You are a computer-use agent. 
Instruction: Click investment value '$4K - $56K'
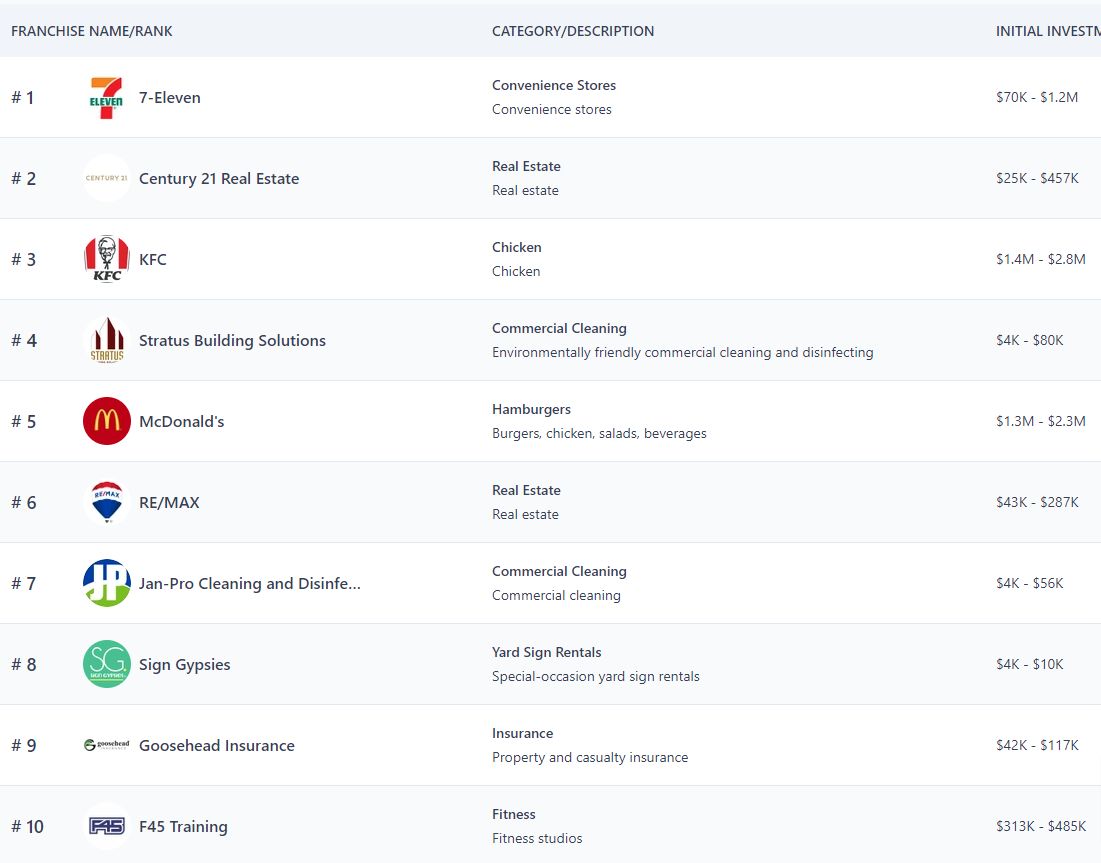[1030, 584]
